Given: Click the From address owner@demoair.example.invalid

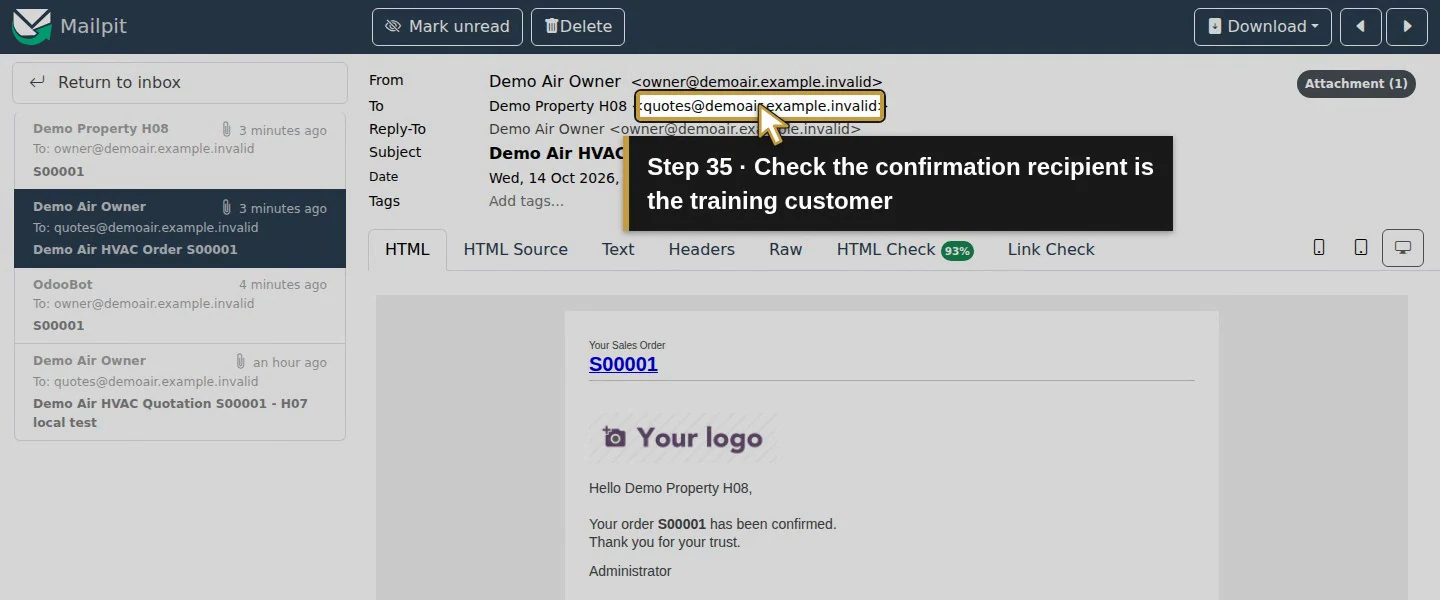Looking at the screenshot, I should click(757, 82).
